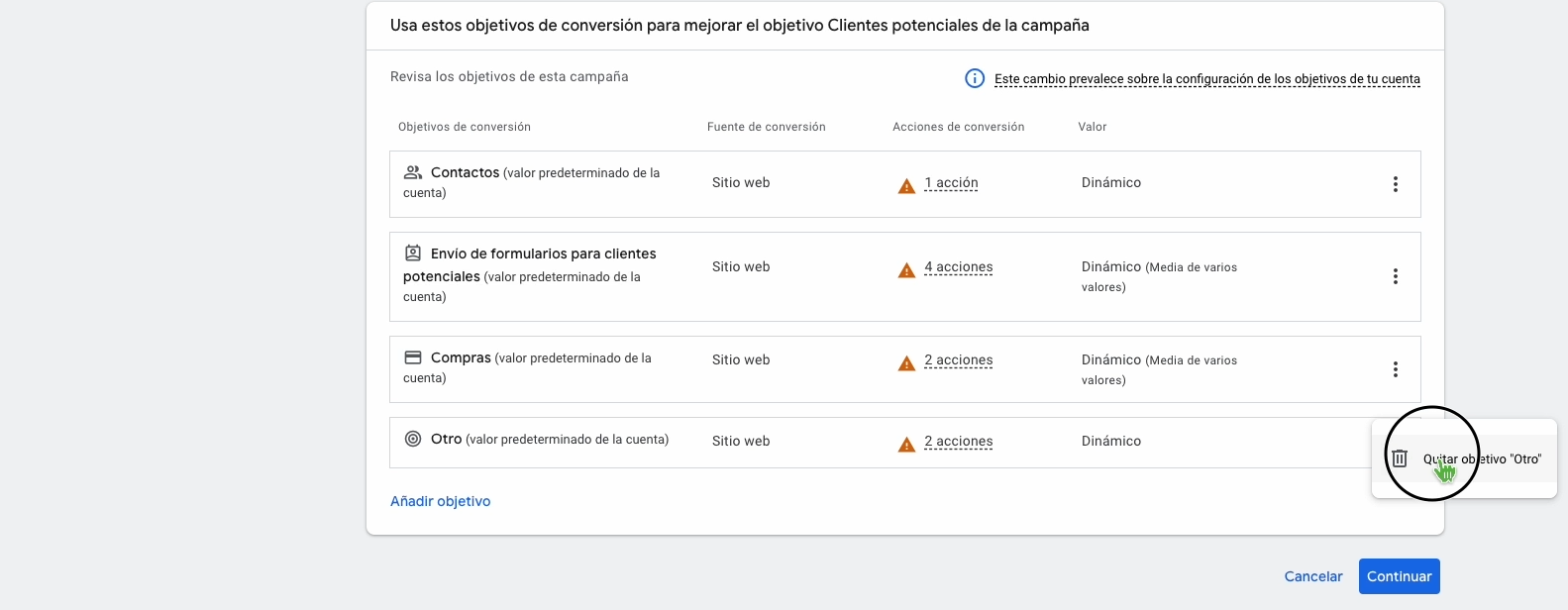Viewport: 1568px width, 610px height.
Task: Click "2 acciones" link in Compras row
Action: click(x=958, y=360)
